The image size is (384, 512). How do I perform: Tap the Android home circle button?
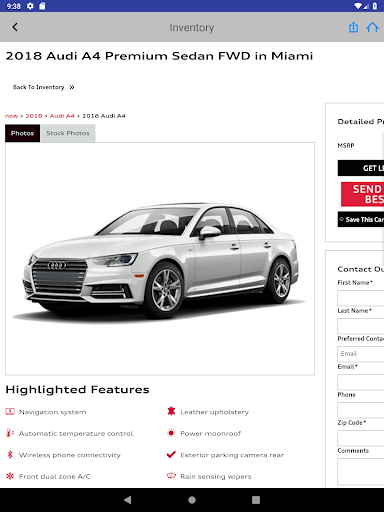coord(192,500)
